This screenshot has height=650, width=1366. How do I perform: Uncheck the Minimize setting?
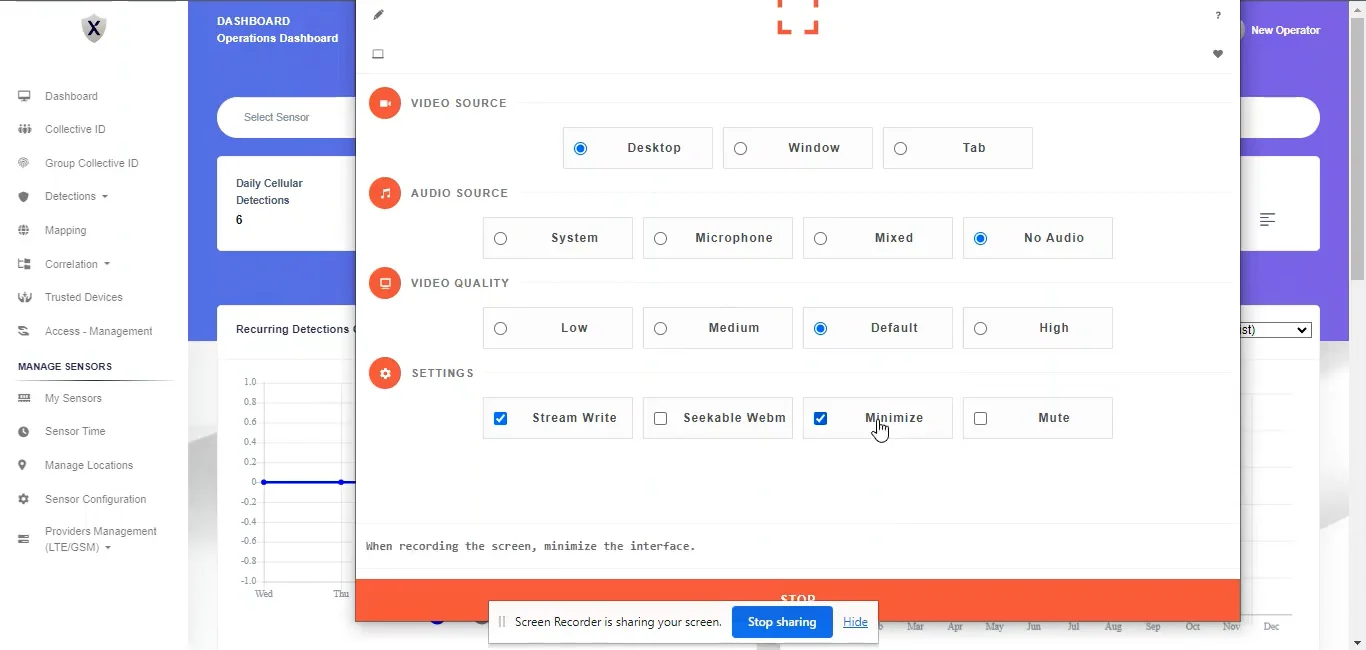821,418
